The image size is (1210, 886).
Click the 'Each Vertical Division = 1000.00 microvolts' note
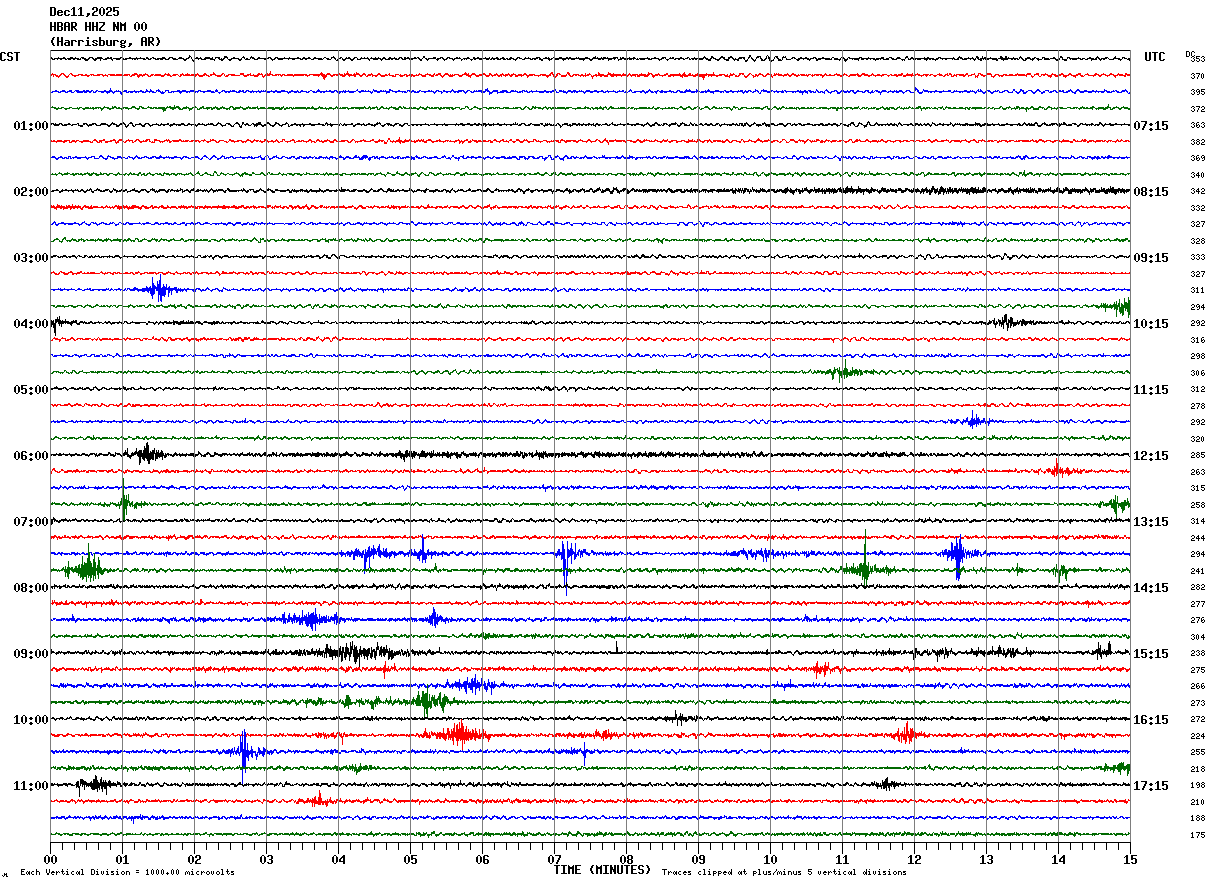127,873
